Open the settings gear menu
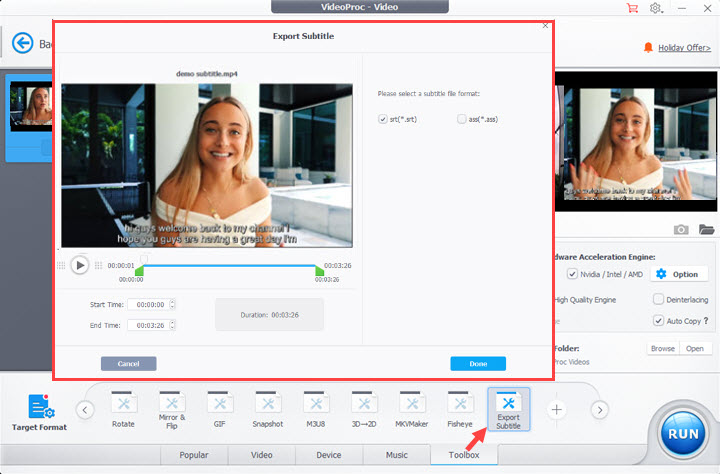Image resolution: width=720 pixels, height=474 pixels. click(656, 8)
